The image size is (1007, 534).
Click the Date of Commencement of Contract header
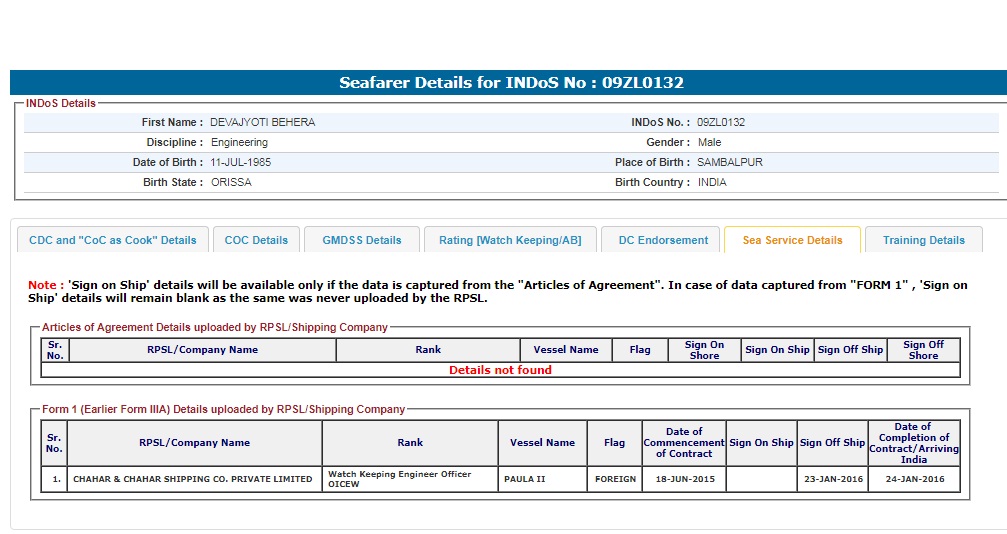[x=684, y=443]
